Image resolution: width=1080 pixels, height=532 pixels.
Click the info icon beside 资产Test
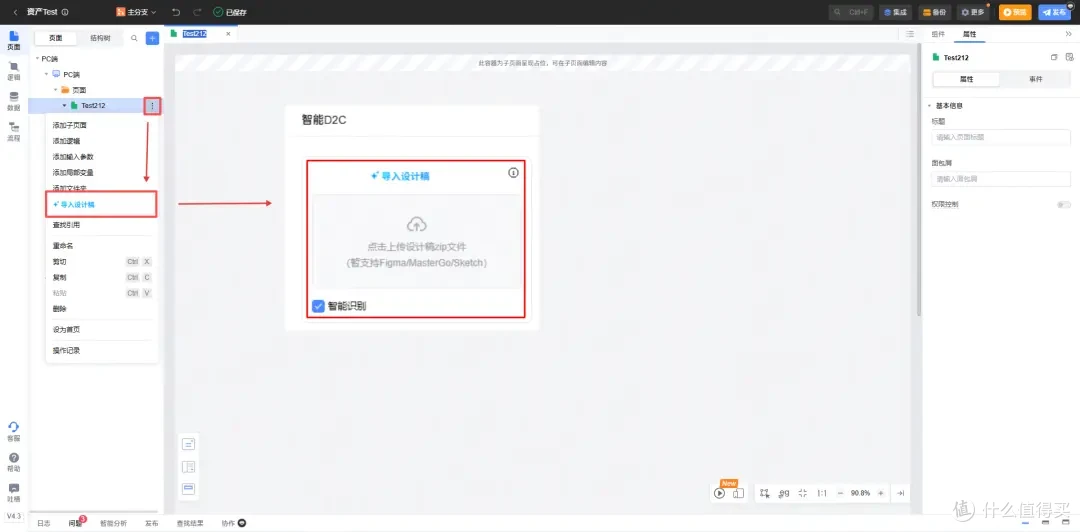[65, 12]
